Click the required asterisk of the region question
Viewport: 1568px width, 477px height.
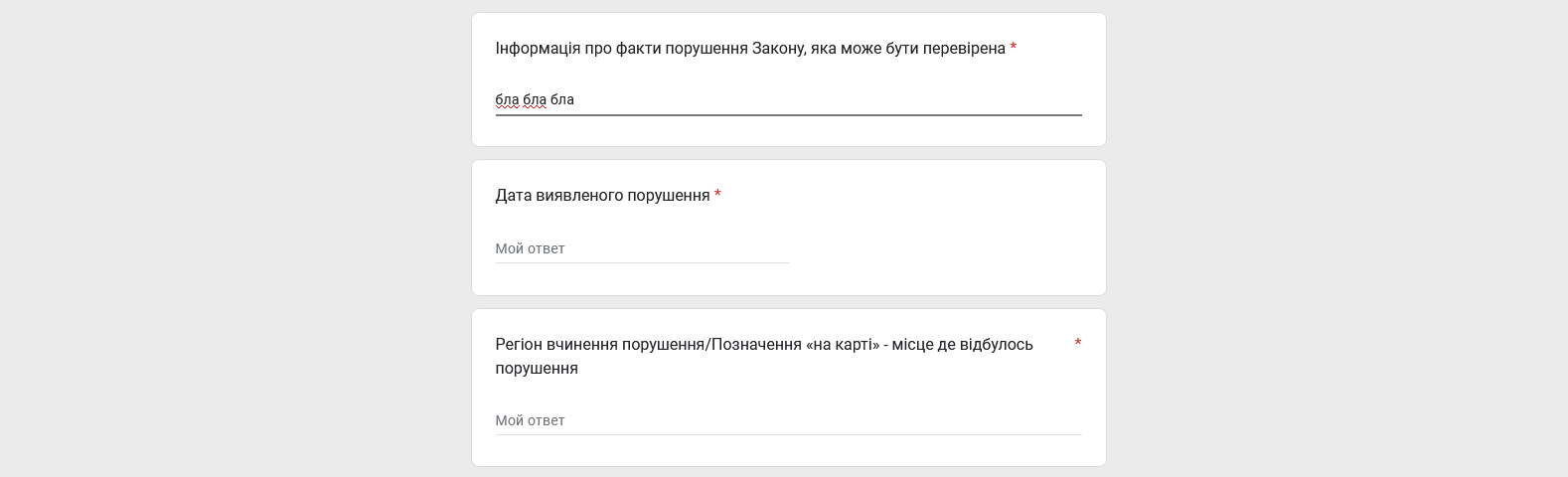(1077, 344)
